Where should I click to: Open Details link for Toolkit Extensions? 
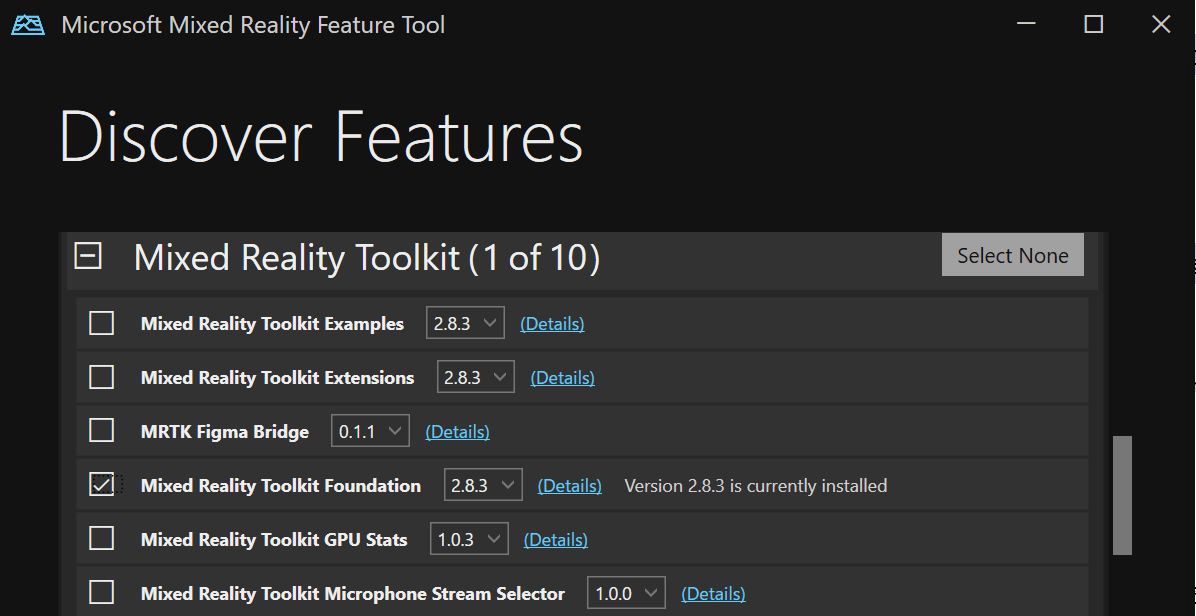click(563, 378)
